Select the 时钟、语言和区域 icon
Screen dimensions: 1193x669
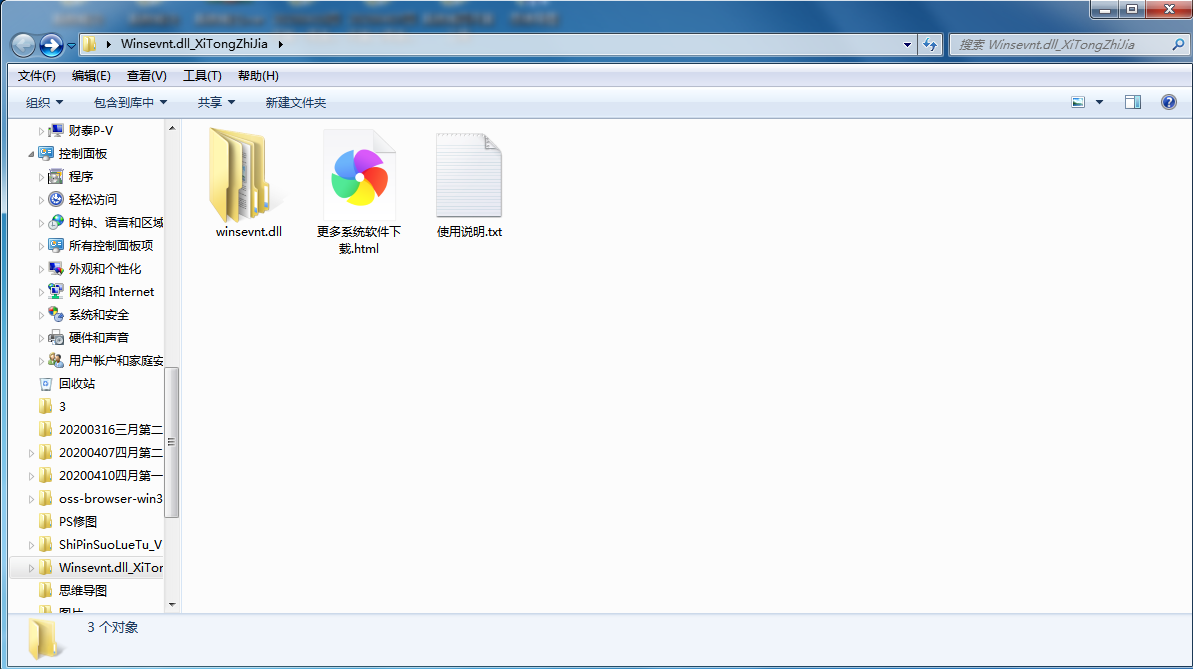click(x=56, y=222)
